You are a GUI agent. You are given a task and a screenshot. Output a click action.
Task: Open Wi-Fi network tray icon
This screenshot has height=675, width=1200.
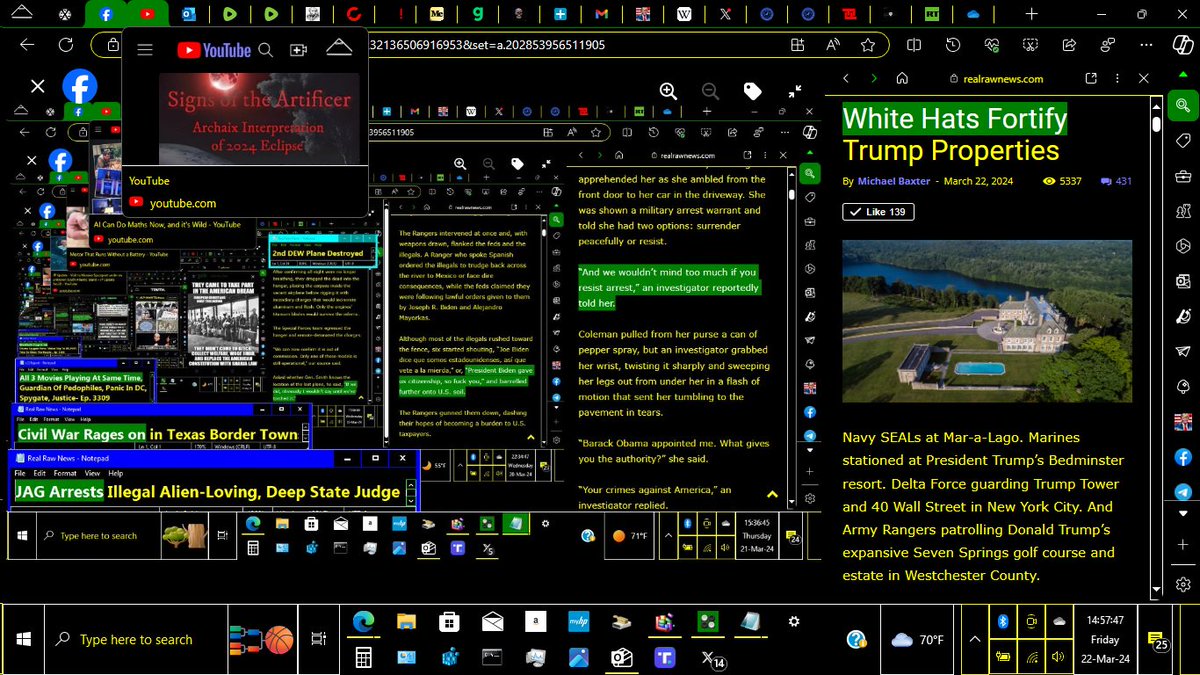1031,657
